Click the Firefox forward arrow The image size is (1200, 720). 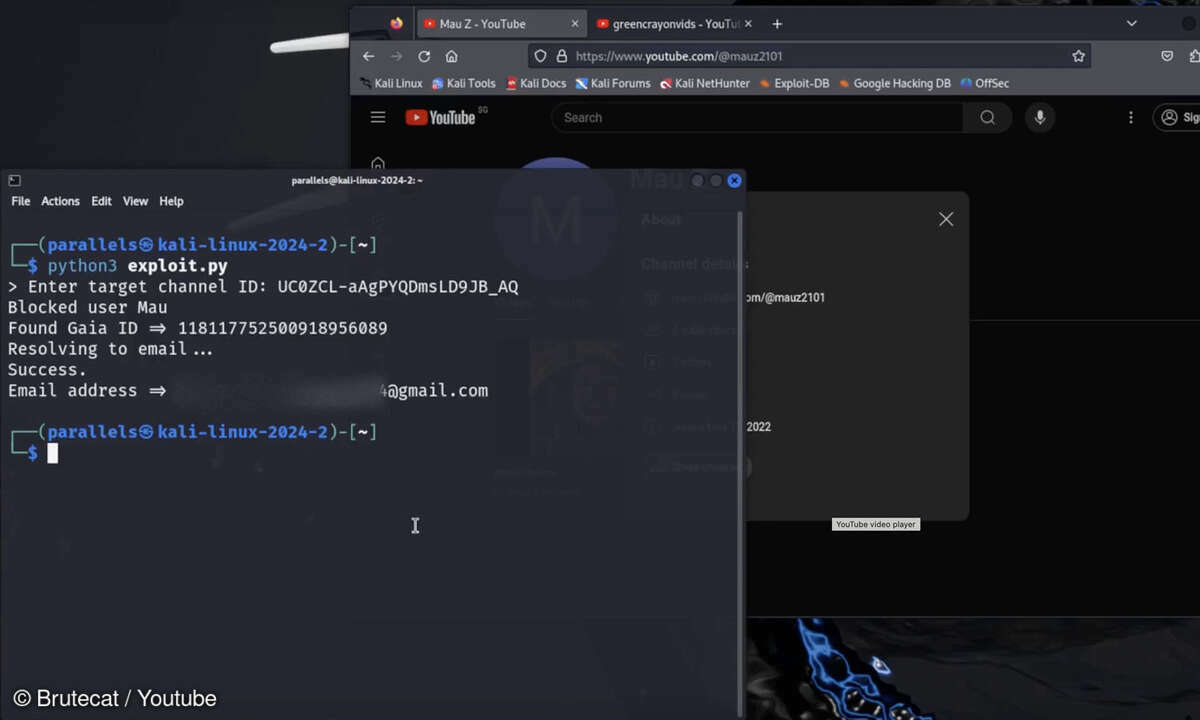tap(397, 56)
